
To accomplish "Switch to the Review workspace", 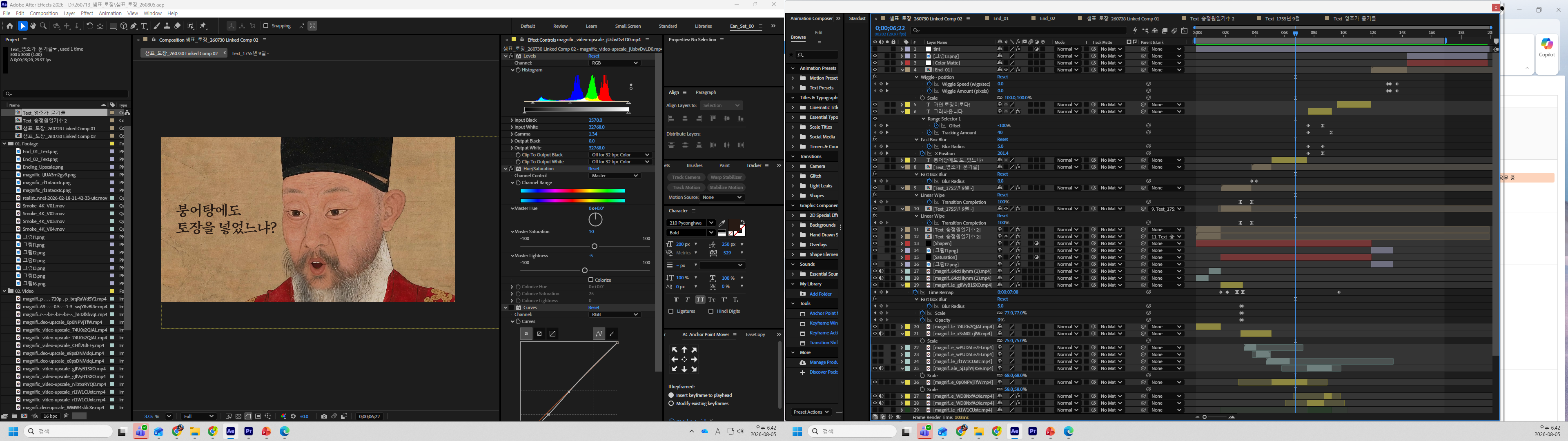I will [560, 26].
